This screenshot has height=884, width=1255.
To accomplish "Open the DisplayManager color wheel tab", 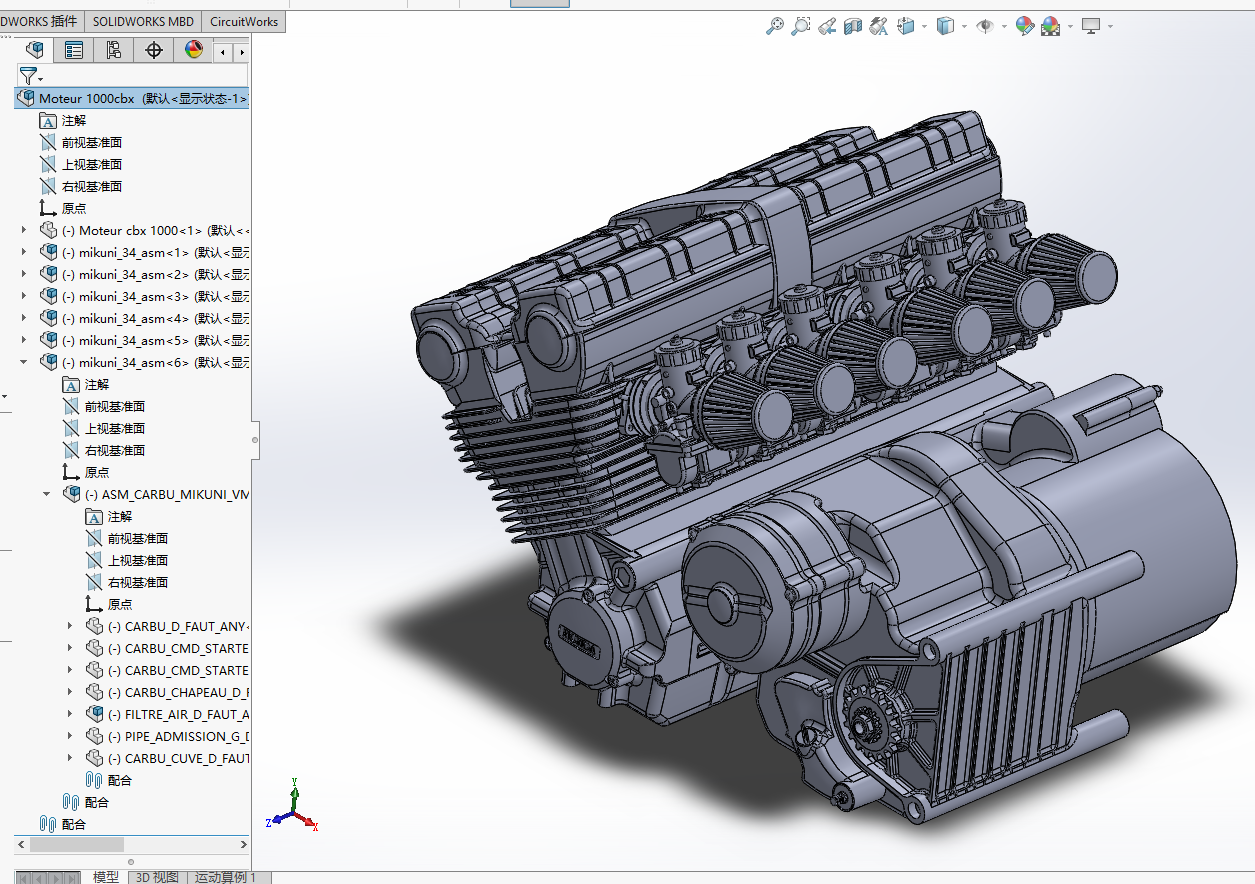I will point(194,50).
